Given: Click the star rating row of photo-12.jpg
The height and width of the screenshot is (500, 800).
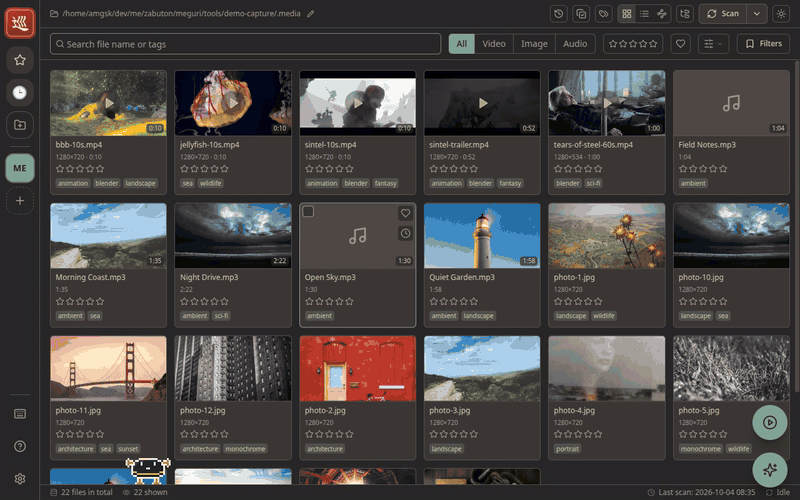Looking at the screenshot, I should click(204, 434).
